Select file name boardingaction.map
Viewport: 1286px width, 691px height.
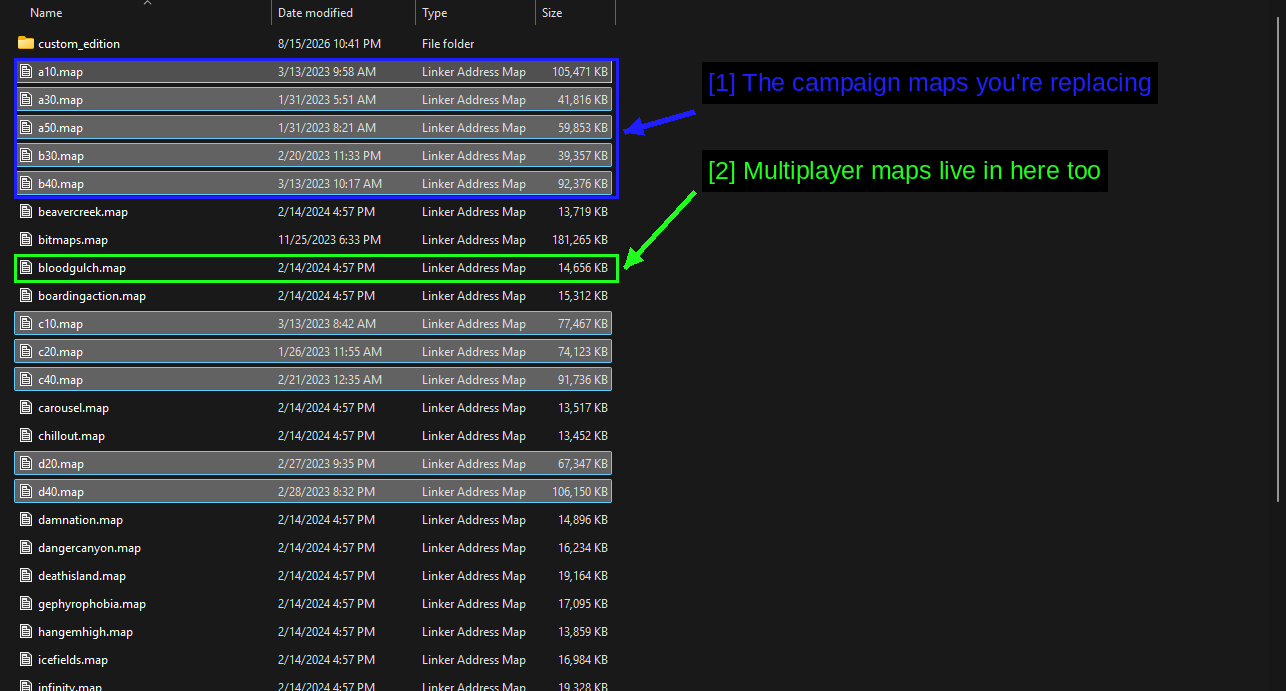92,296
